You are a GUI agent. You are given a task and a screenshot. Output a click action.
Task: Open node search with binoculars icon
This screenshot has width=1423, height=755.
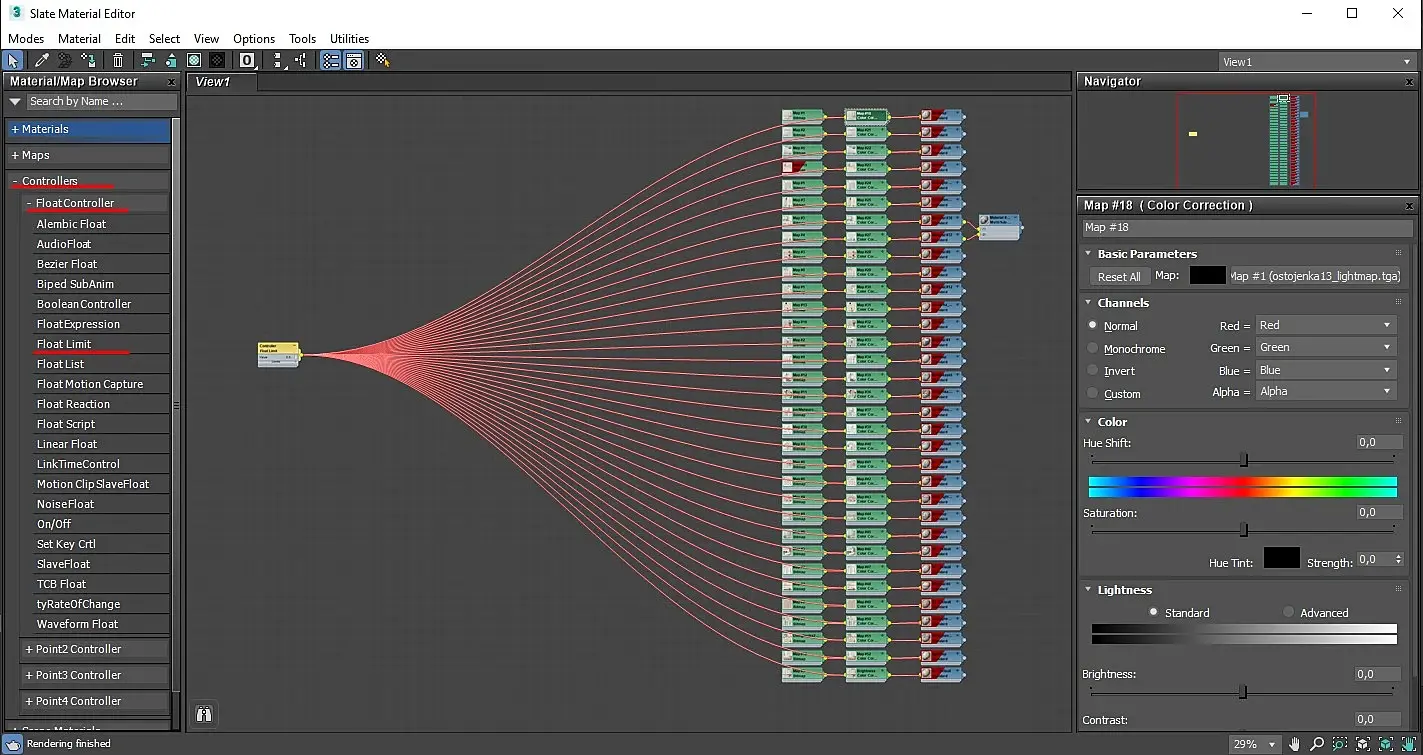coord(204,714)
